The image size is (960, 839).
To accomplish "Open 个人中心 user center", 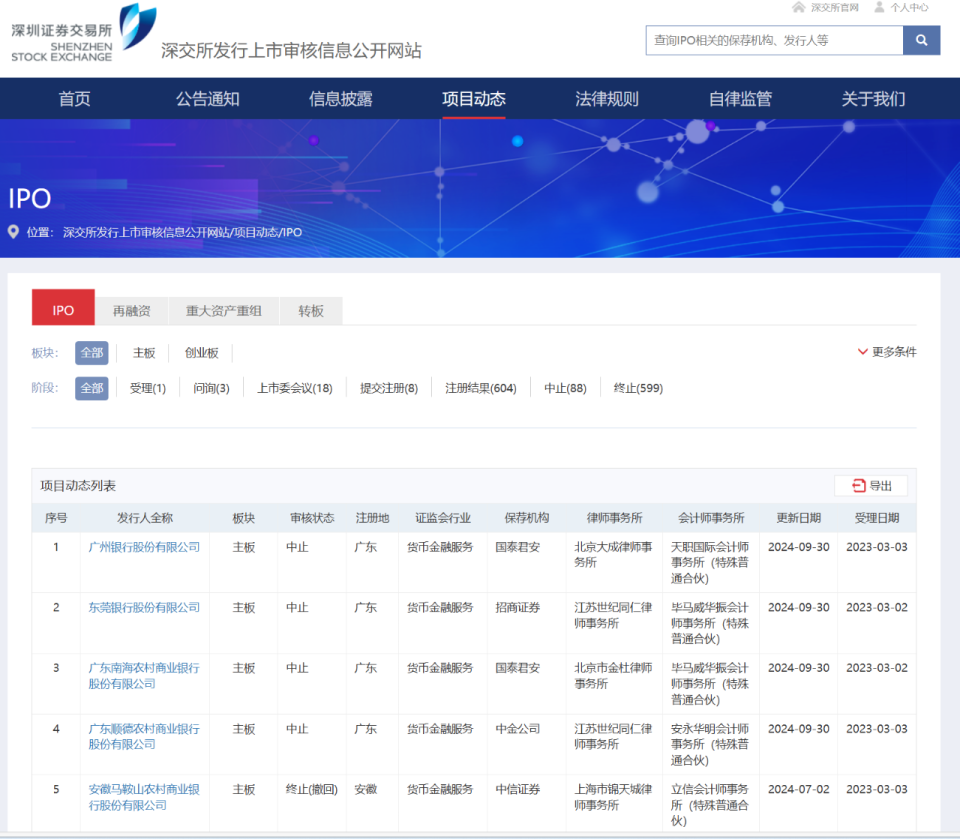I will coord(901,8).
